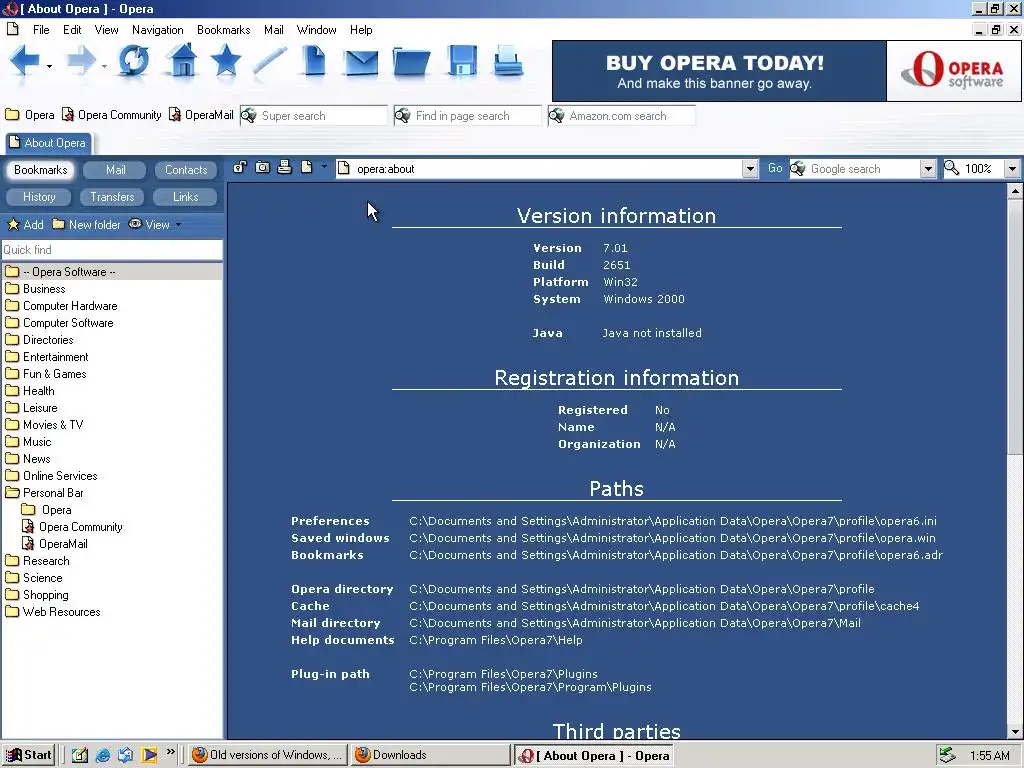The image size is (1024, 768).
Task: Open the Help menu
Action: click(360, 29)
